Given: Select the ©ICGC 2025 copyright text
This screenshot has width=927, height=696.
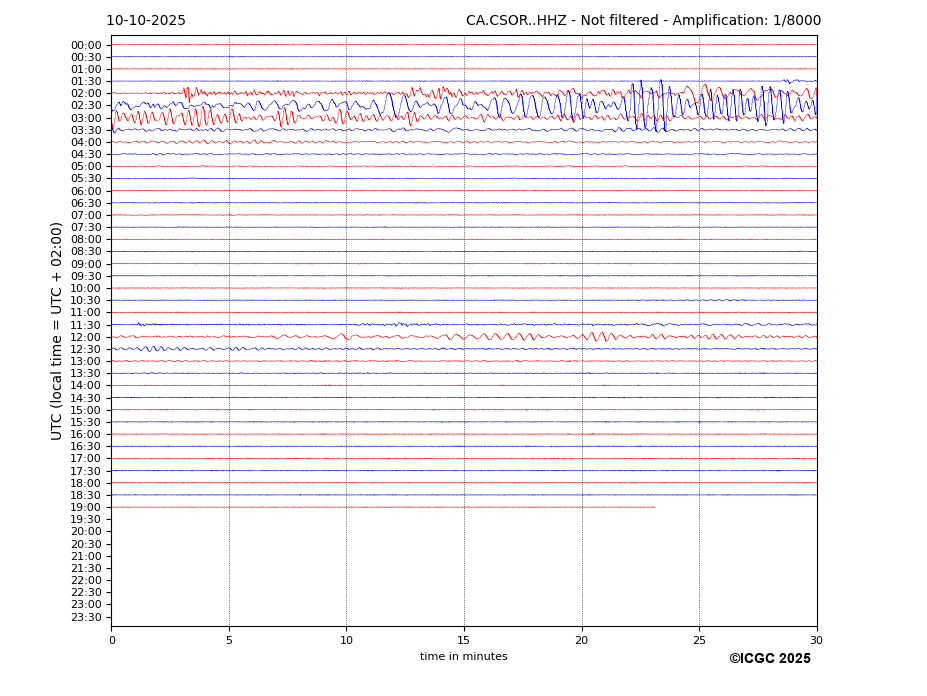Looking at the screenshot, I should click(769, 659).
